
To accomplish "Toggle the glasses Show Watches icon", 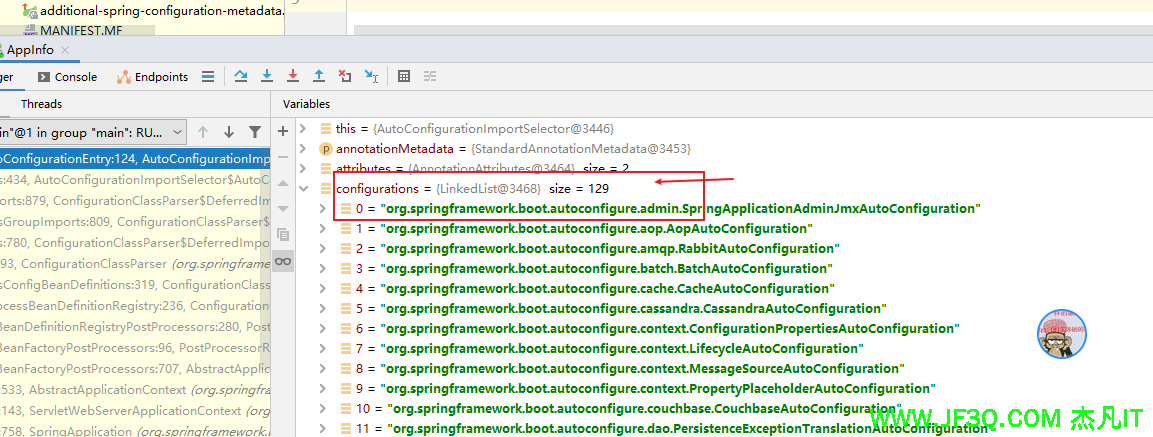I will (283, 261).
